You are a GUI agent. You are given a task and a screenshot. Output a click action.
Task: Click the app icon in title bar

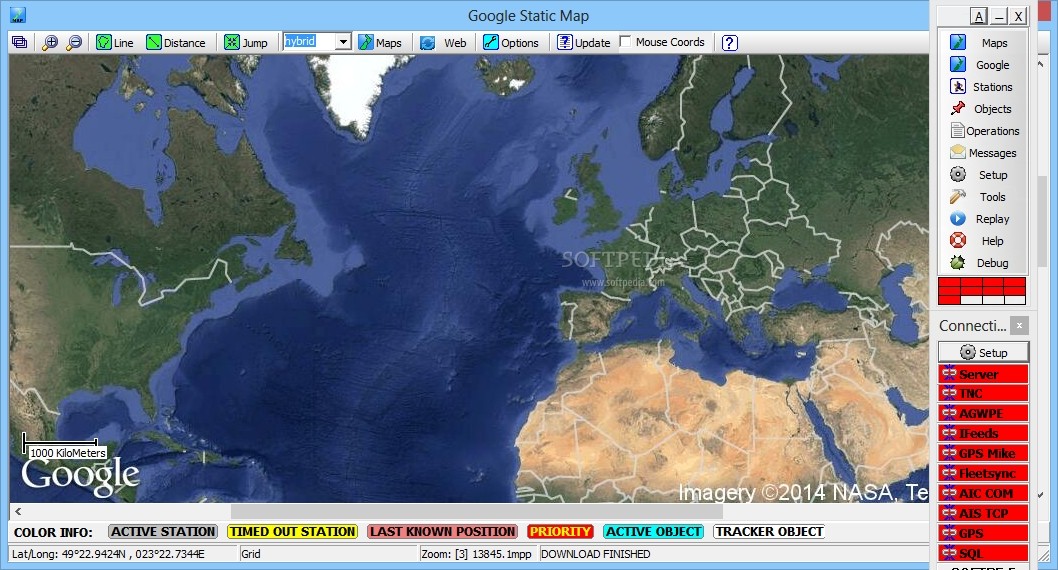click(18, 15)
